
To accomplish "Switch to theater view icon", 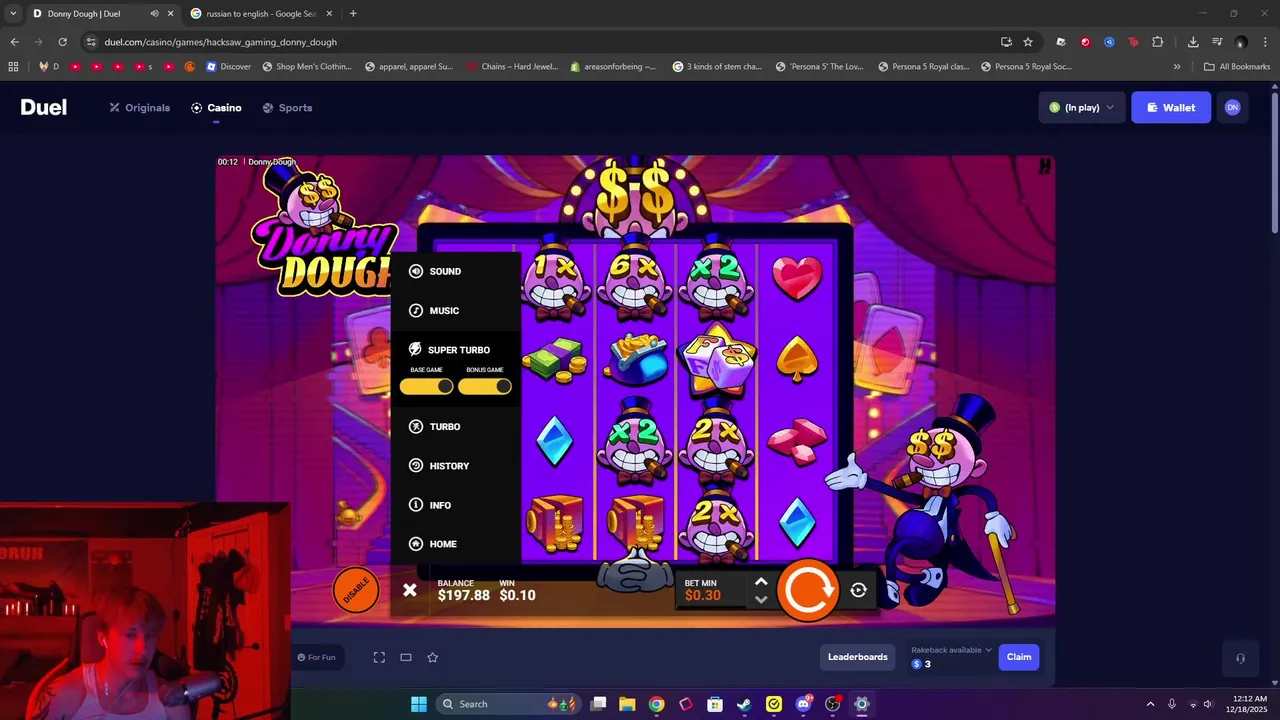I will (x=406, y=657).
